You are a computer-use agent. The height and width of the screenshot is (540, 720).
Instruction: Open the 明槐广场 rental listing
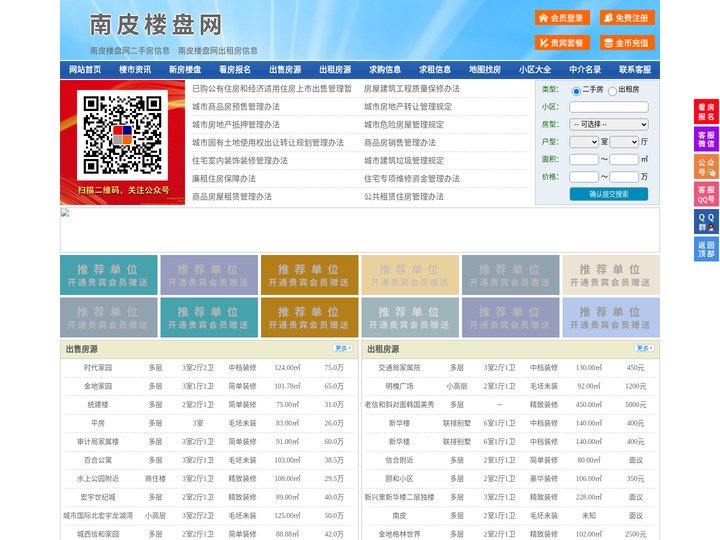pos(399,386)
